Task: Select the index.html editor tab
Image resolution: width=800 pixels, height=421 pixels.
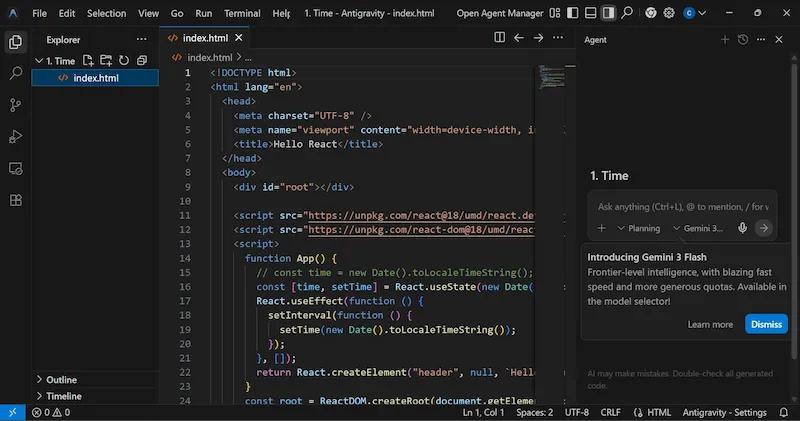Action: (x=204, y=38)
